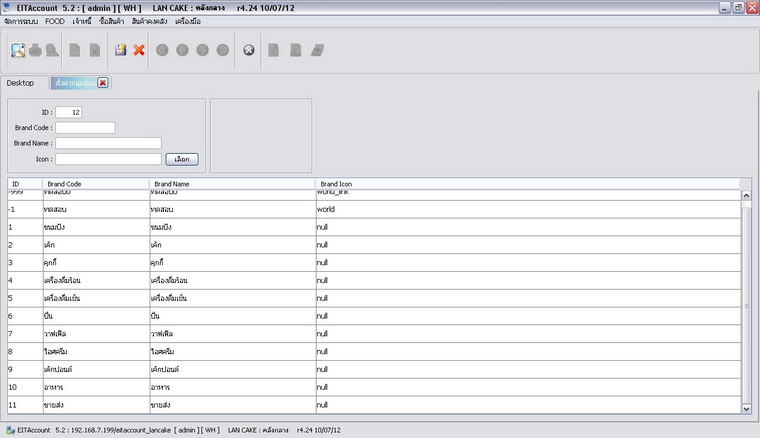
Task: Click the grayed document with pencil icon
Action: (x=296, y=50)
